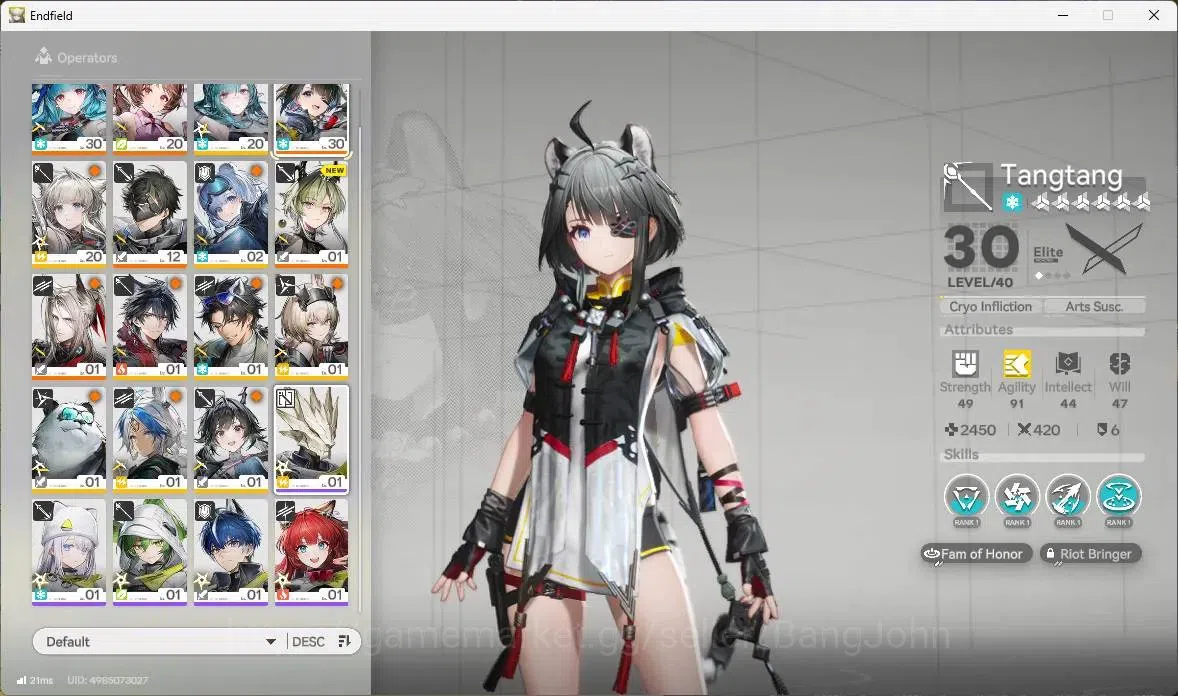1178x696 pixels.
Task: Click the Skills section header
Action: pos(961,454)
